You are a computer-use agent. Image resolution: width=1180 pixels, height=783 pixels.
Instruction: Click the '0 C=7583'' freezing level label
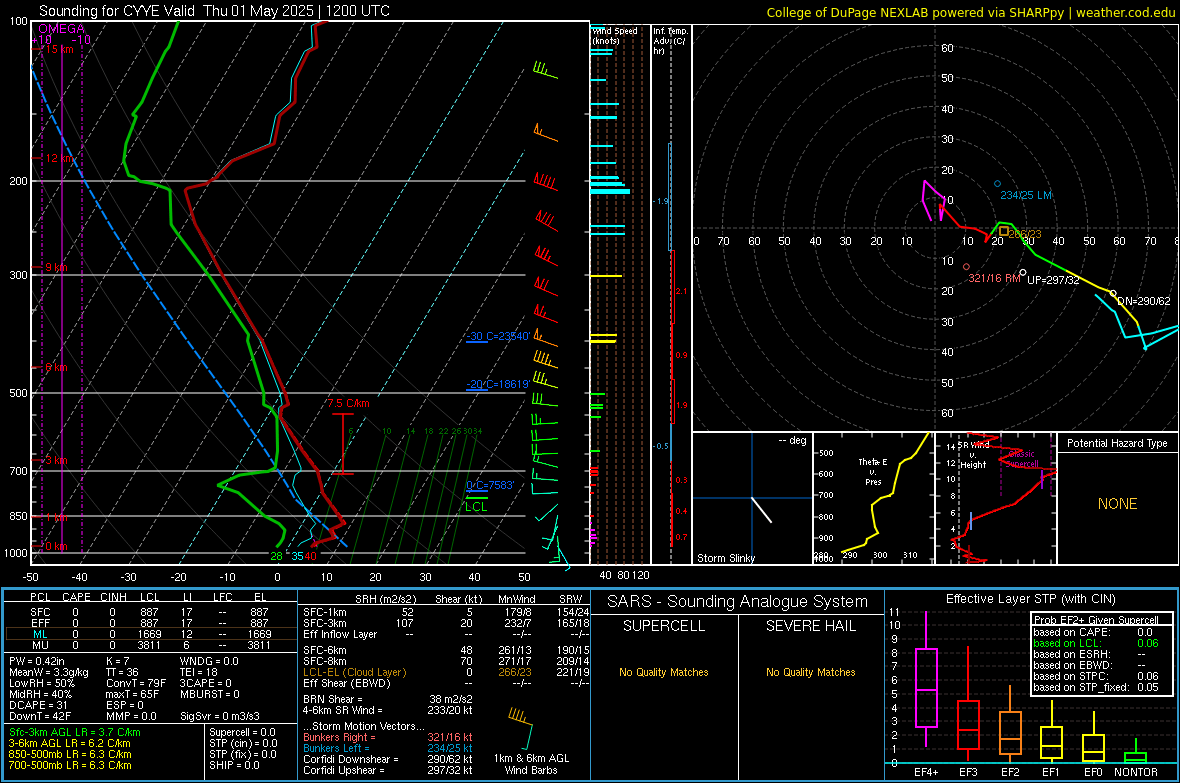490,486
